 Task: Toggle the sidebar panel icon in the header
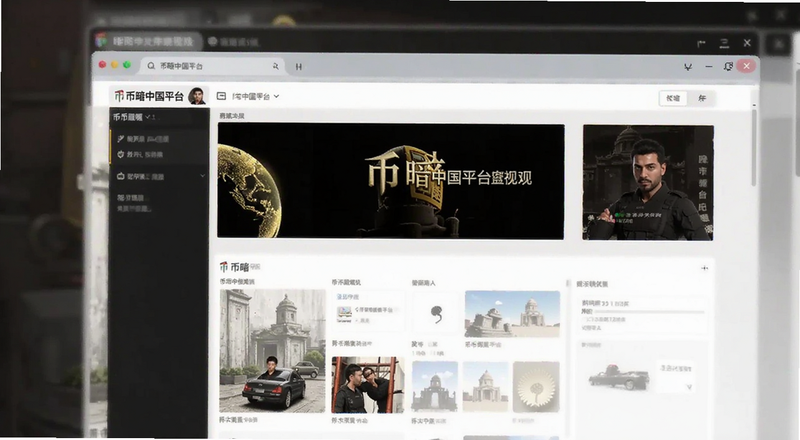click(221, 96)
